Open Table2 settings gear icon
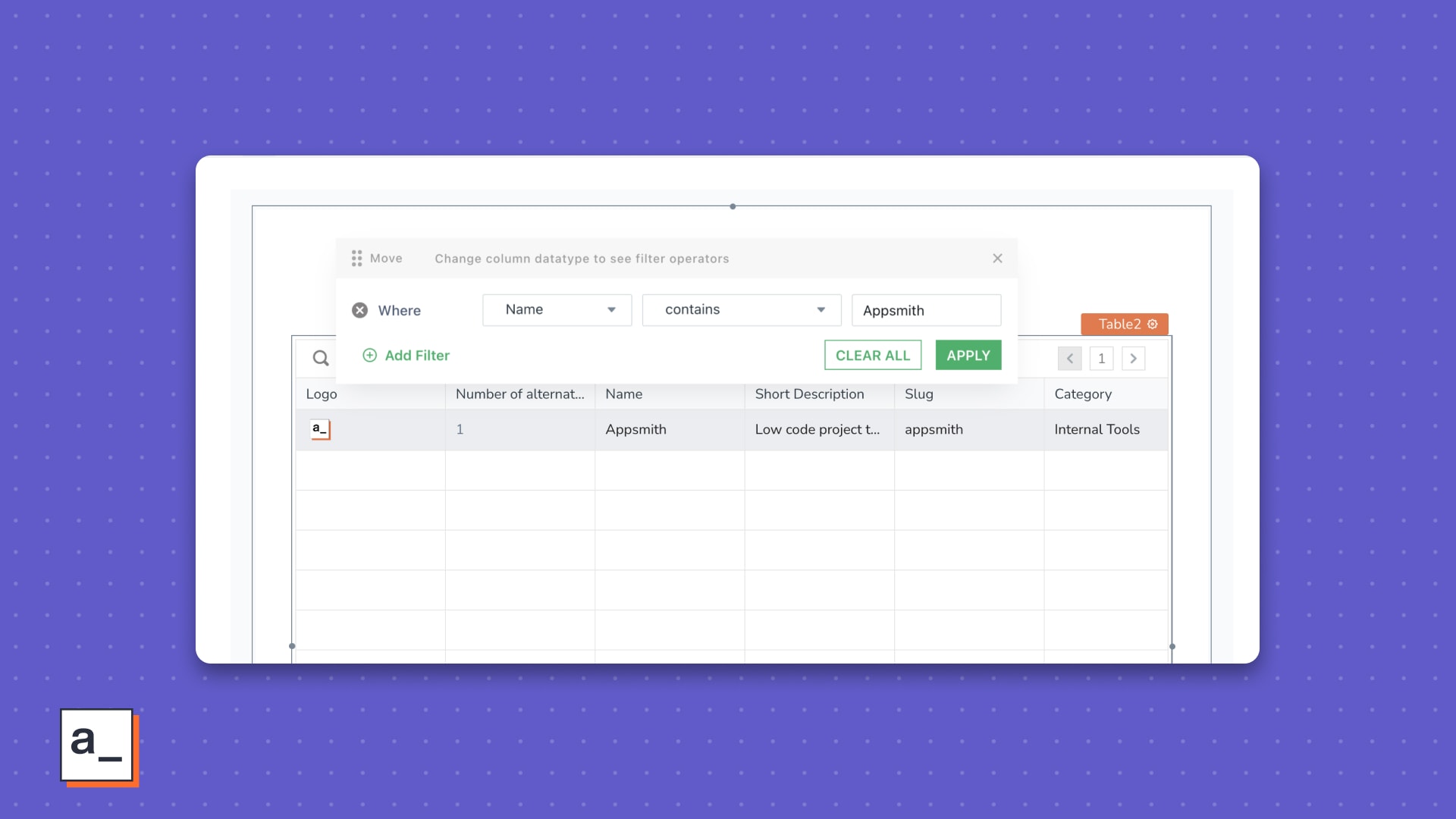 [x=1153, y=324]
